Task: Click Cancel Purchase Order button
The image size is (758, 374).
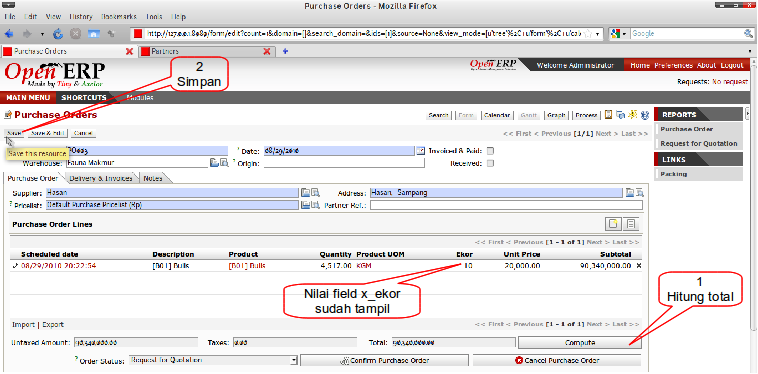Action: click(x=557, y=360)
